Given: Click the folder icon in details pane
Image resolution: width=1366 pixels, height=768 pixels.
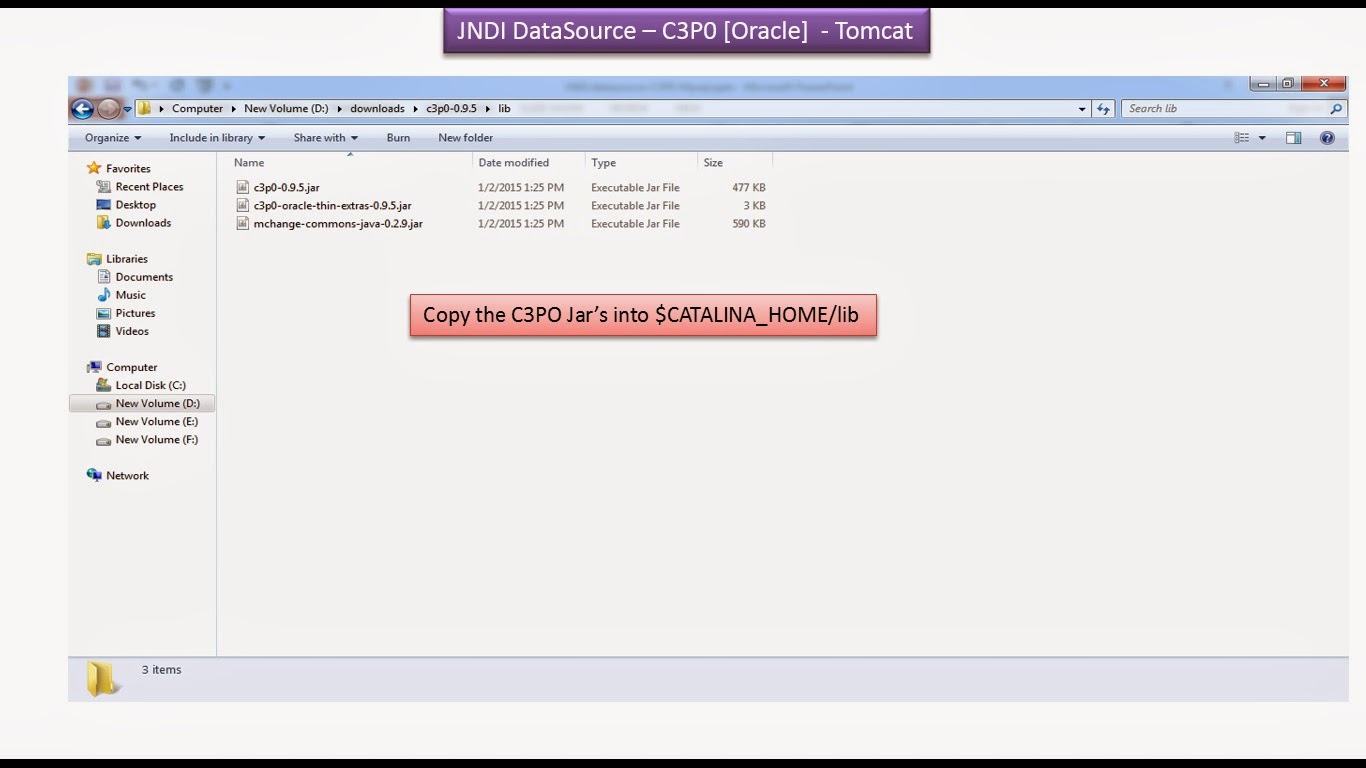Looking at the screenshot, I should click(x=102, y=679).
